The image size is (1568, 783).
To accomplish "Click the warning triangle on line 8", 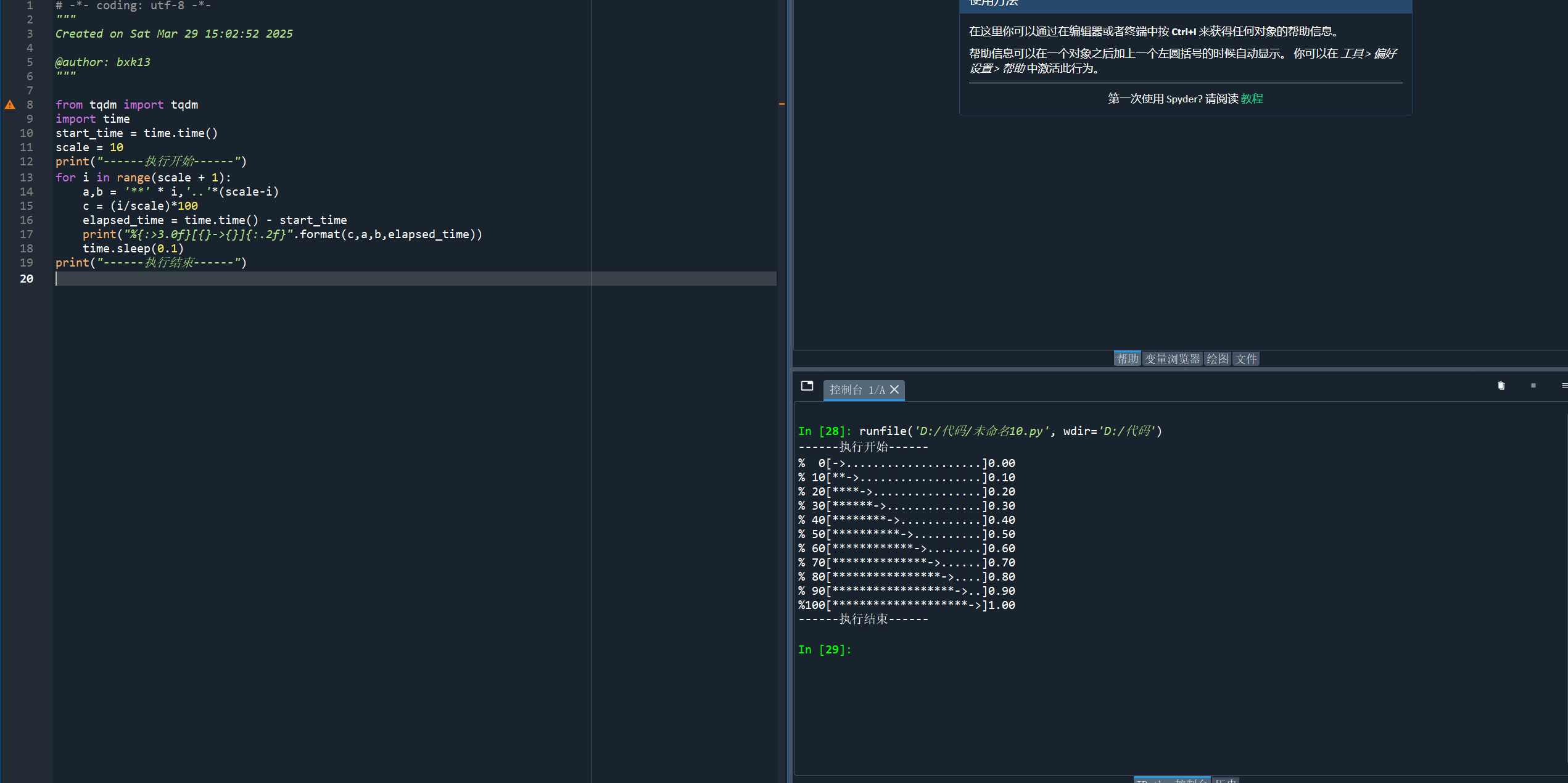I will tap(10, 105).
